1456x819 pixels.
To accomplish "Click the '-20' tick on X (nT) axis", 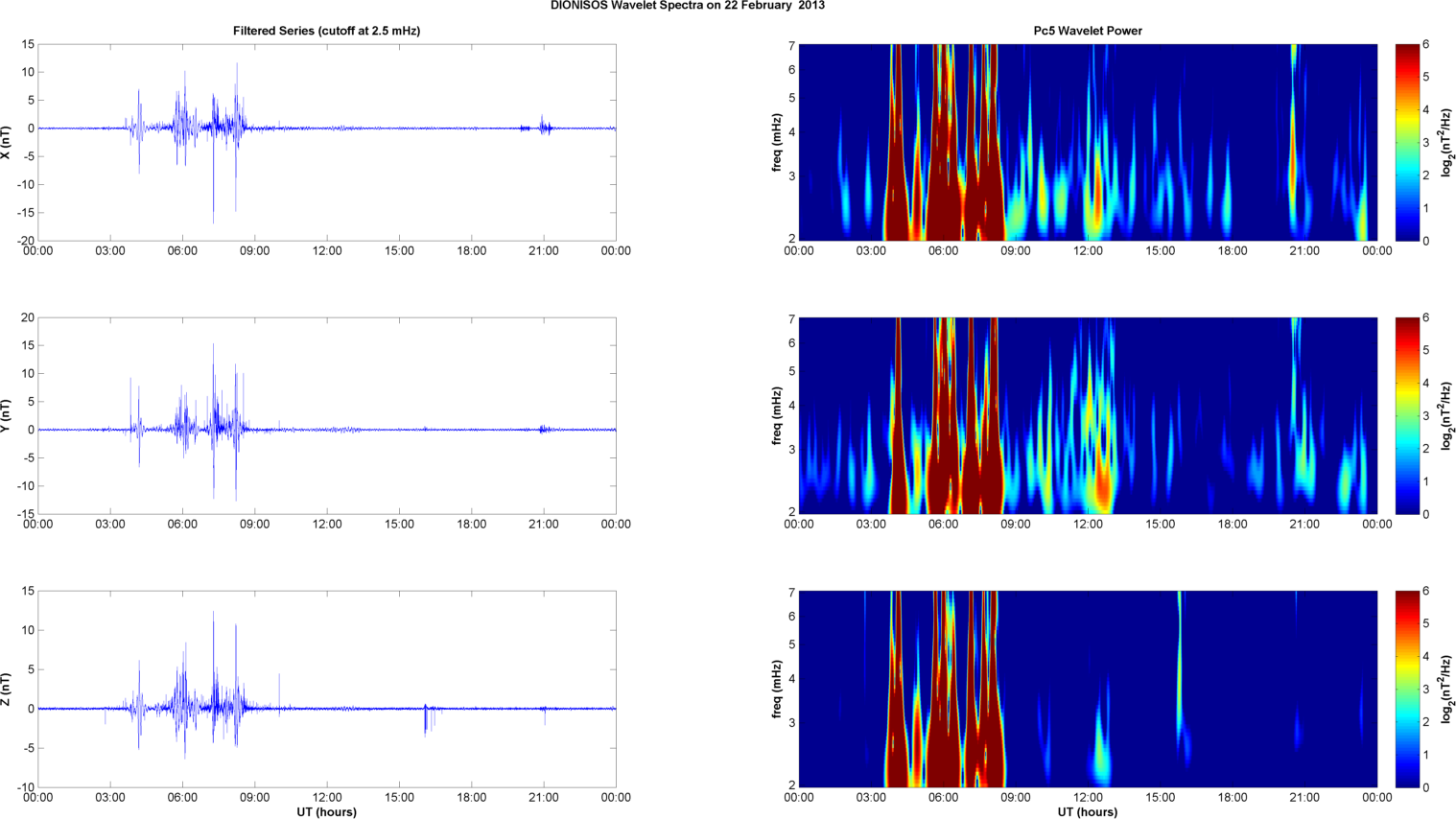I will click(x=24, y=241).
